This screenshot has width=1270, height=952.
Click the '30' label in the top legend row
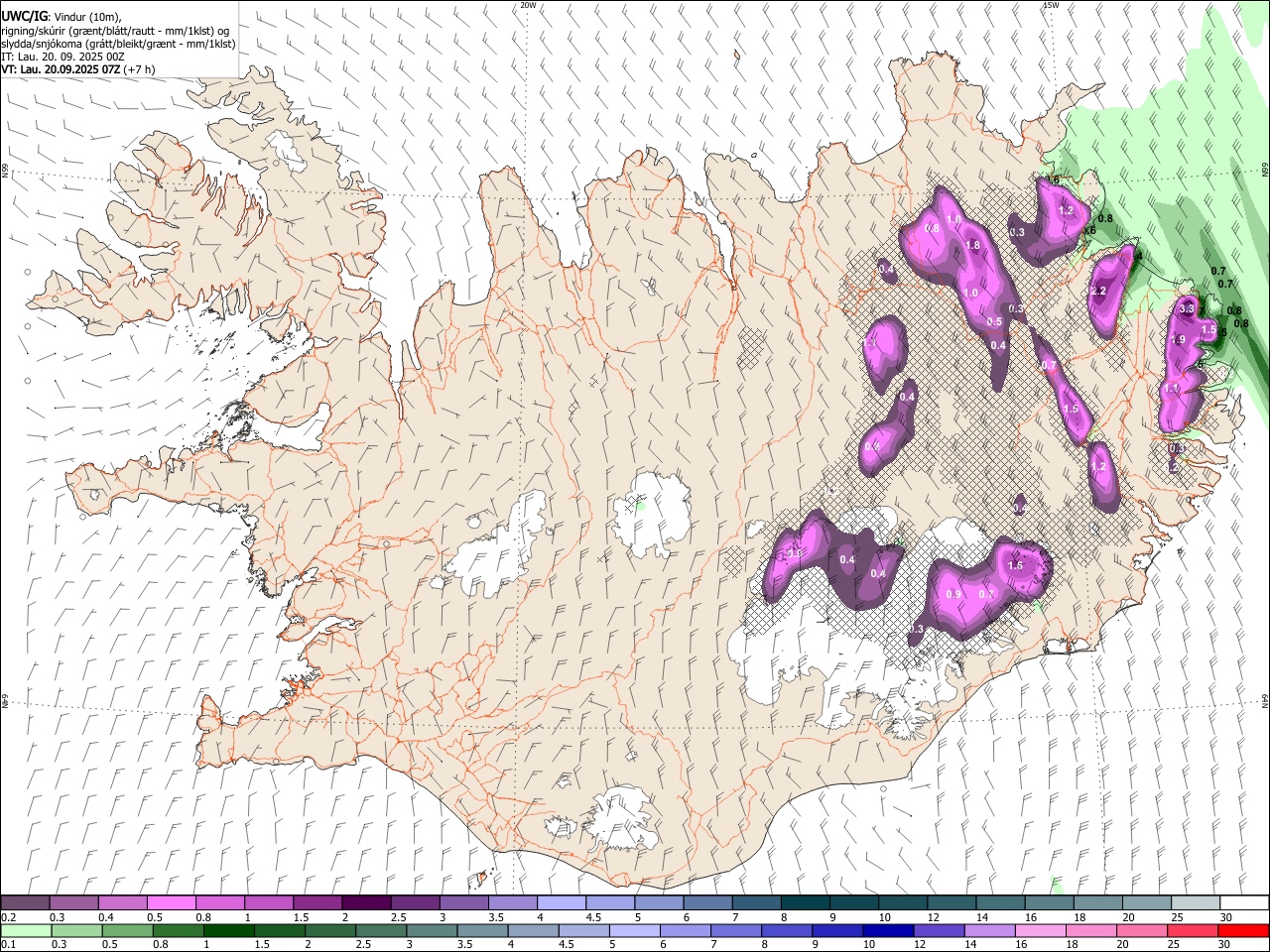tap(1225, 917)
